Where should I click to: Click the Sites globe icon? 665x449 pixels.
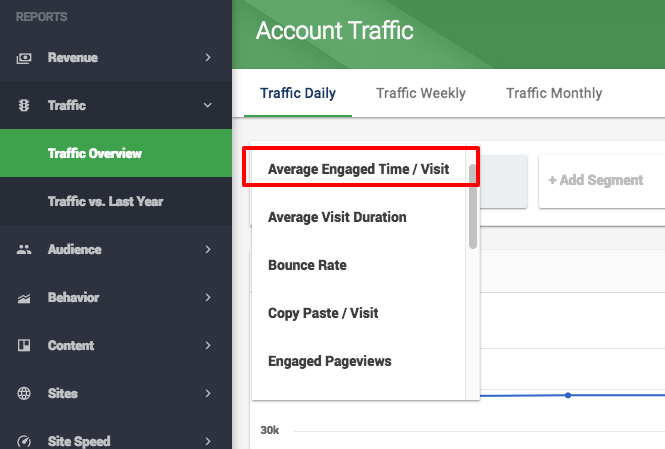tap(24, 393)
